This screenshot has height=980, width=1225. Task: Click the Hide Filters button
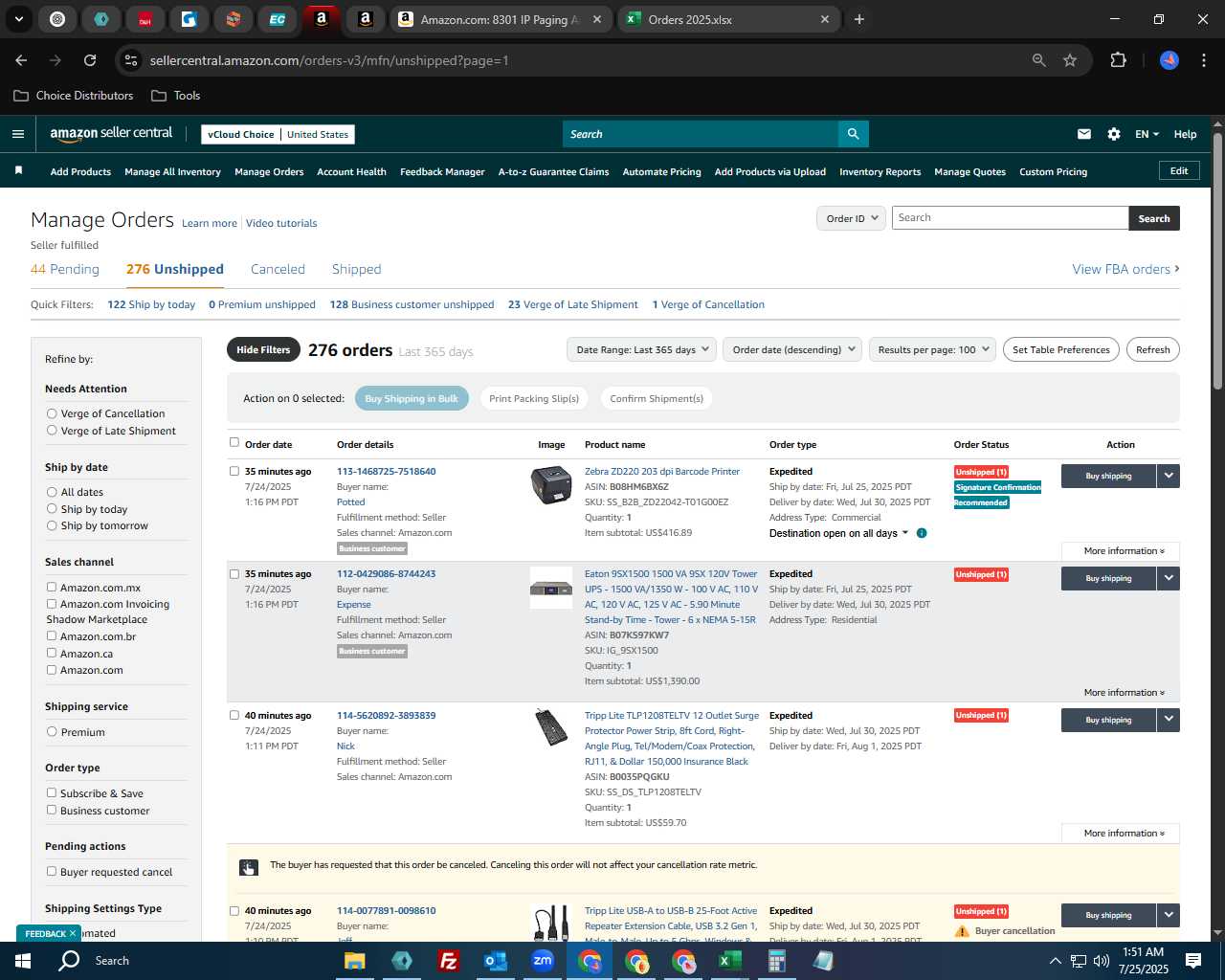pos(263,349)
